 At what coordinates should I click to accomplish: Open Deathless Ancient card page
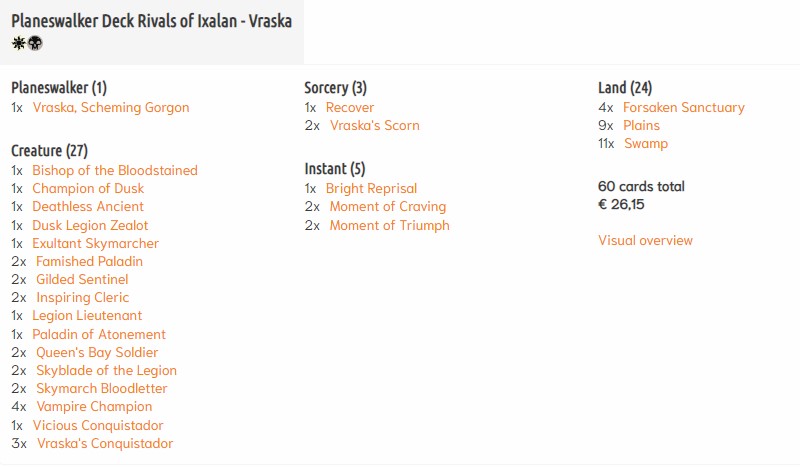88,207
